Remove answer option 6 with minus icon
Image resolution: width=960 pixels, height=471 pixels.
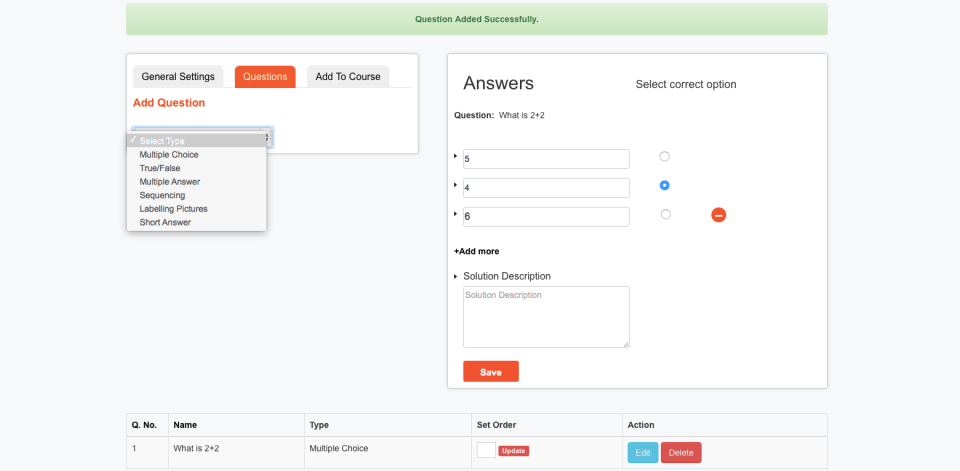(718, 215)
